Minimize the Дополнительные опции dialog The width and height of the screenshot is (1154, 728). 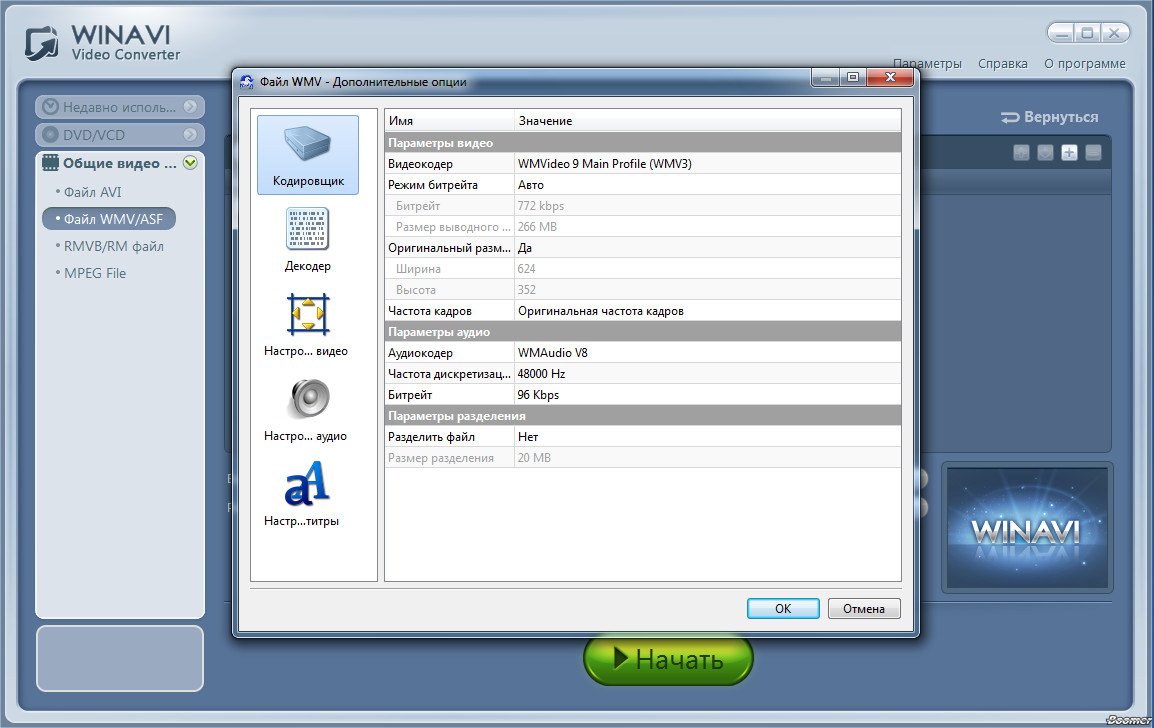pyautogui.click(x=826, y=77)
